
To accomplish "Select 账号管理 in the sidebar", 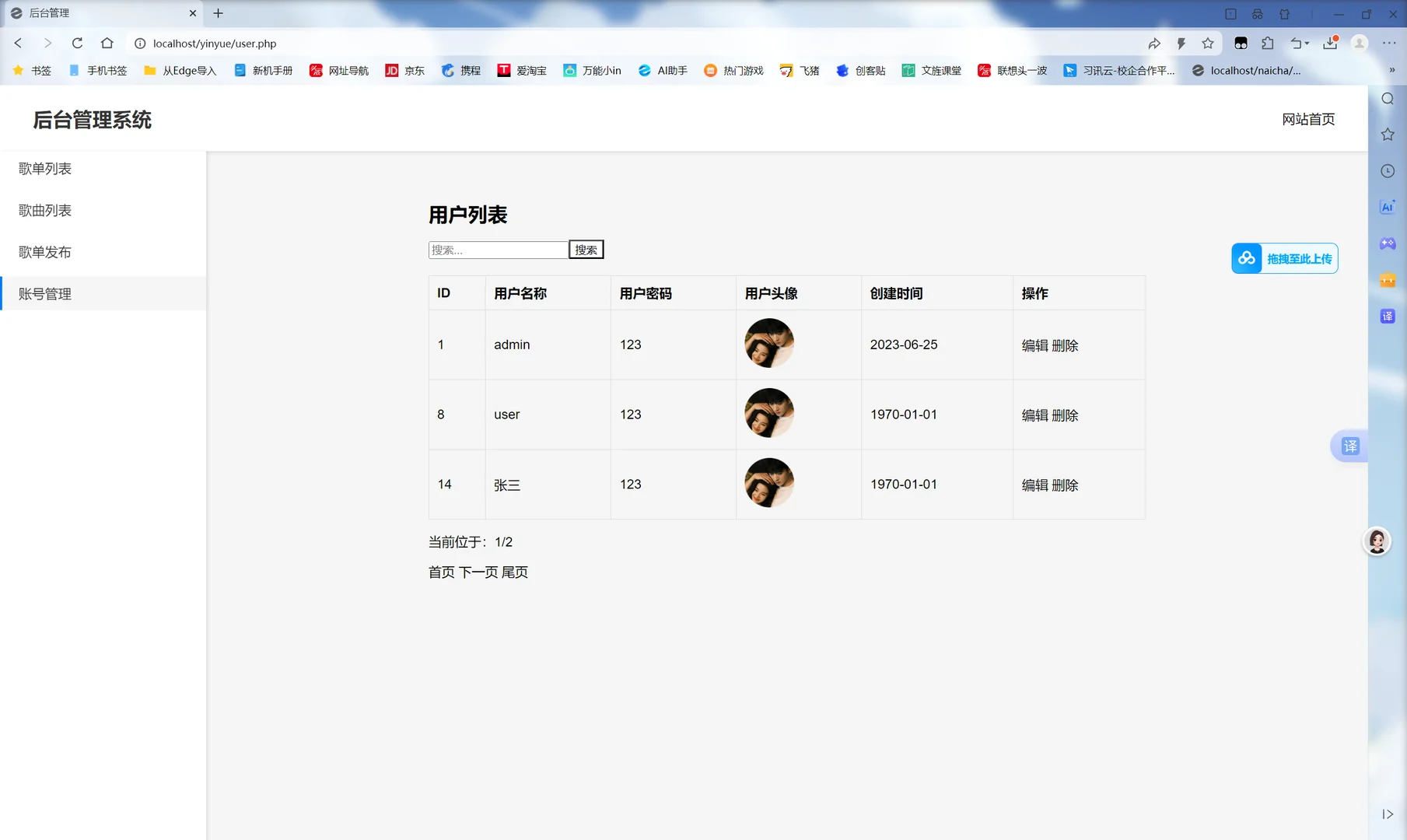I will 43,293.
